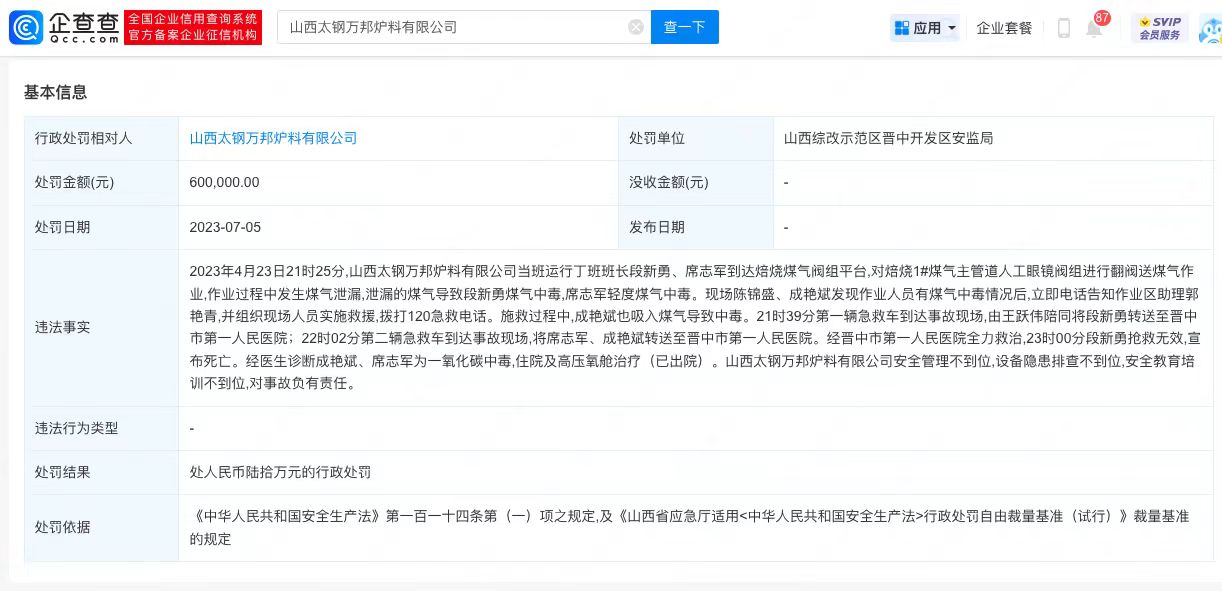Select the 处人民币陆拾万元的行政处罚 result text
Viewport: 1222px width, 591px height.
click(x=280, y=472)
